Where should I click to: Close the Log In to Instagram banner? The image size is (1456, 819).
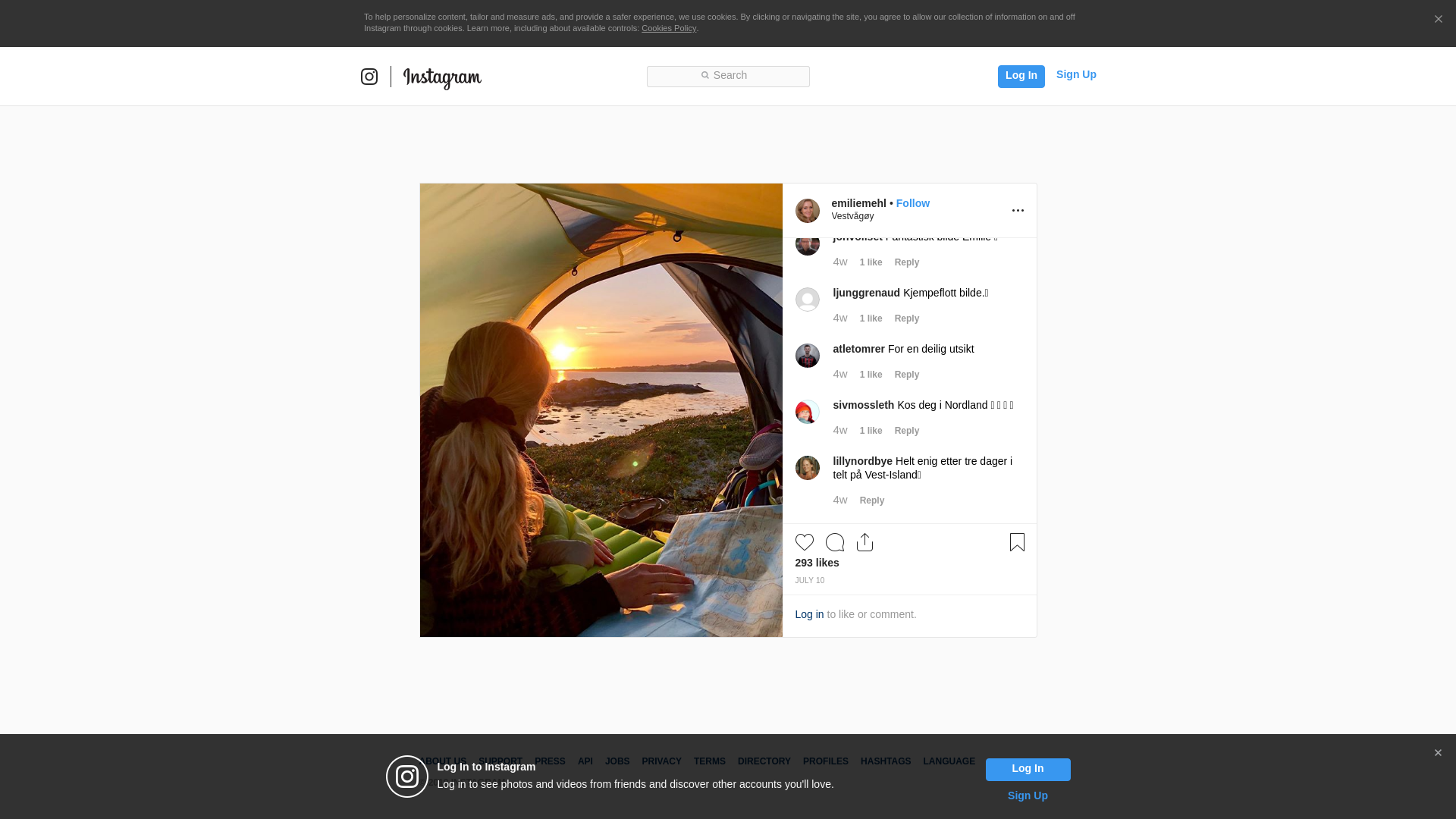click(1437, 753)
